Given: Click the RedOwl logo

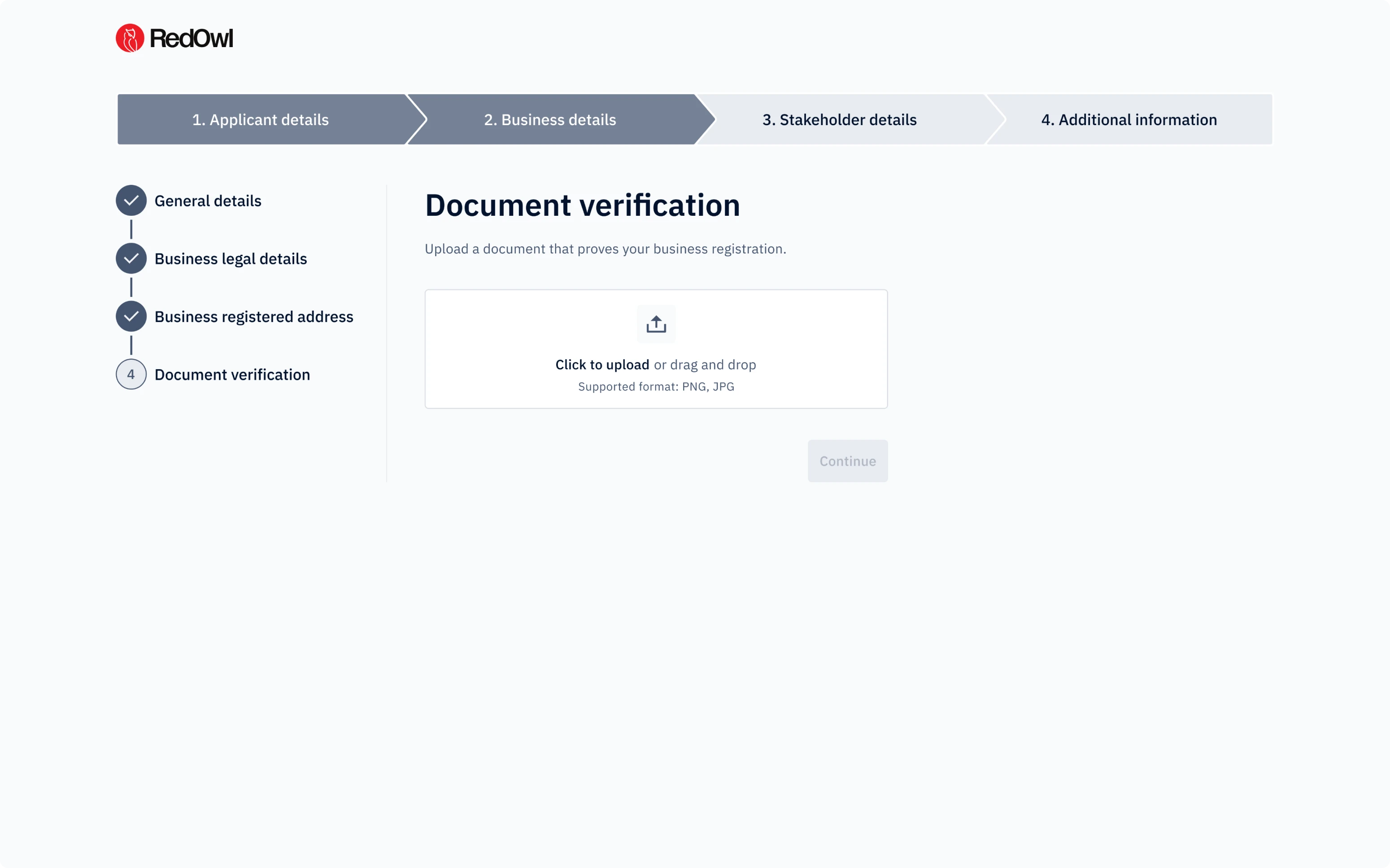Looking at the screenshot, I should click(174, 38).
